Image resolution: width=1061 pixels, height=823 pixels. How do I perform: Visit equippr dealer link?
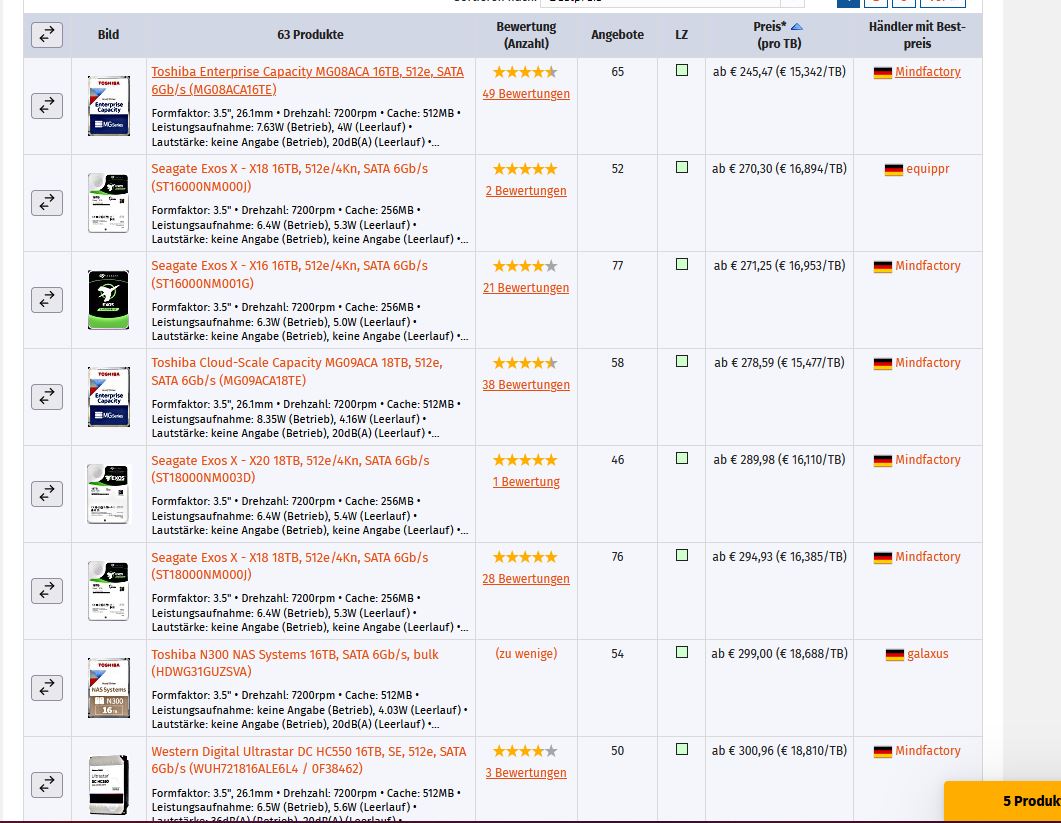coord(928,169)
